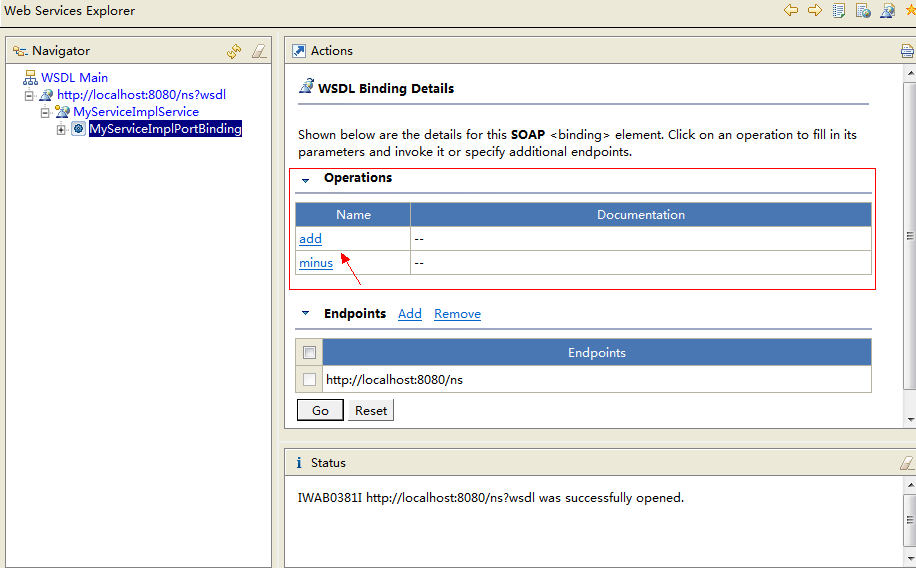Click the status message IWAB0381I text
Viewport: 916px width, 568px height.
[x=491, y=498]
